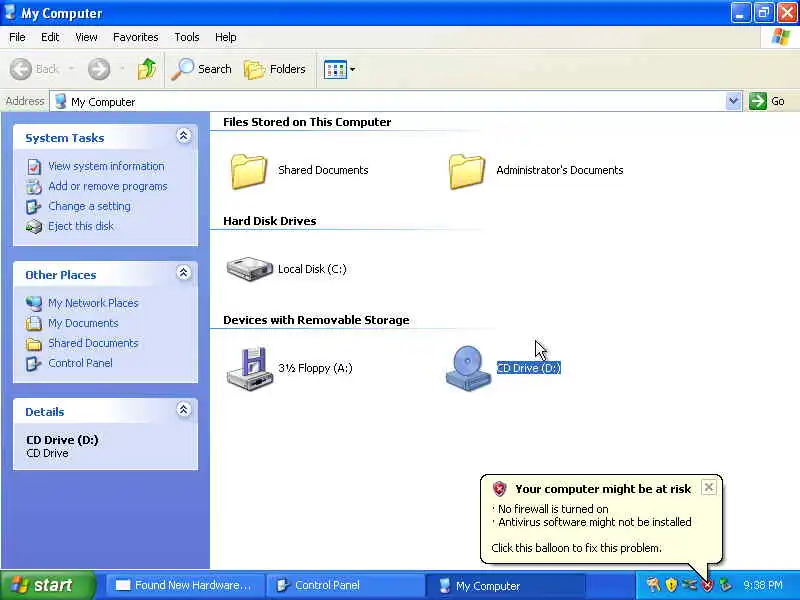
Task: Select Administrator's Documents folder icon
Action: point(467,171)
